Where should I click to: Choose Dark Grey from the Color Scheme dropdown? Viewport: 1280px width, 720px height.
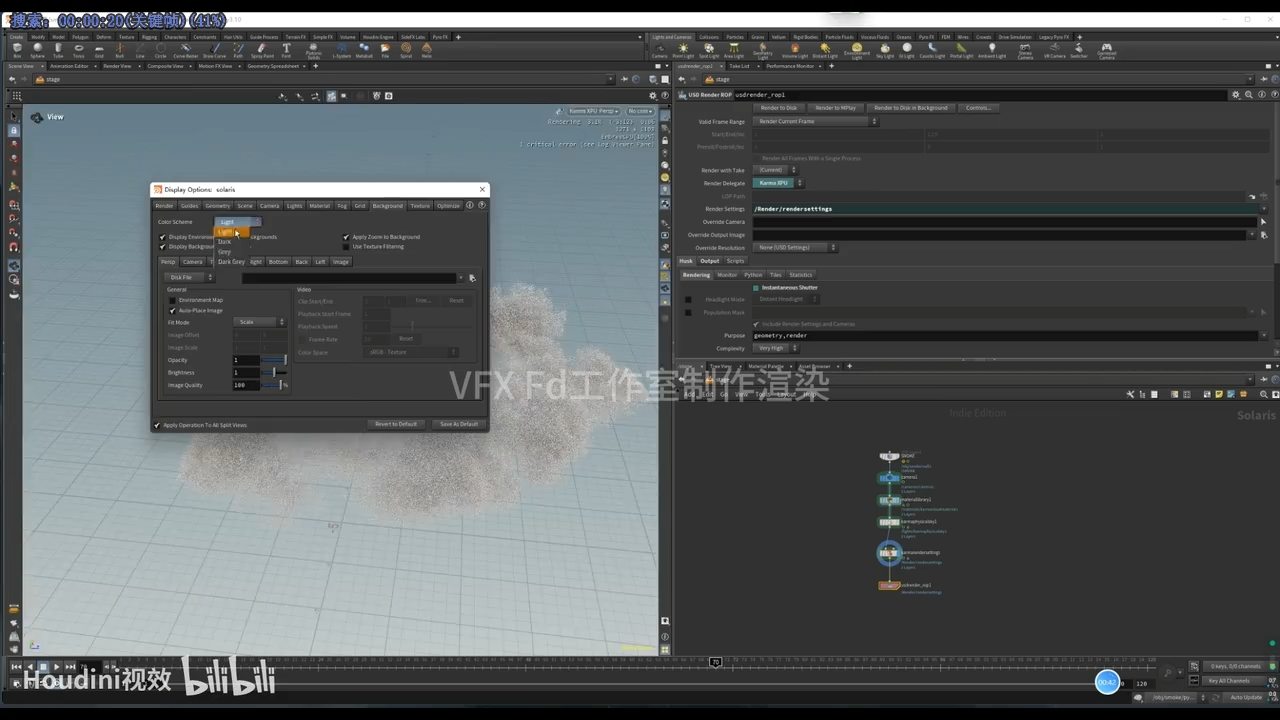coord(231,261)
